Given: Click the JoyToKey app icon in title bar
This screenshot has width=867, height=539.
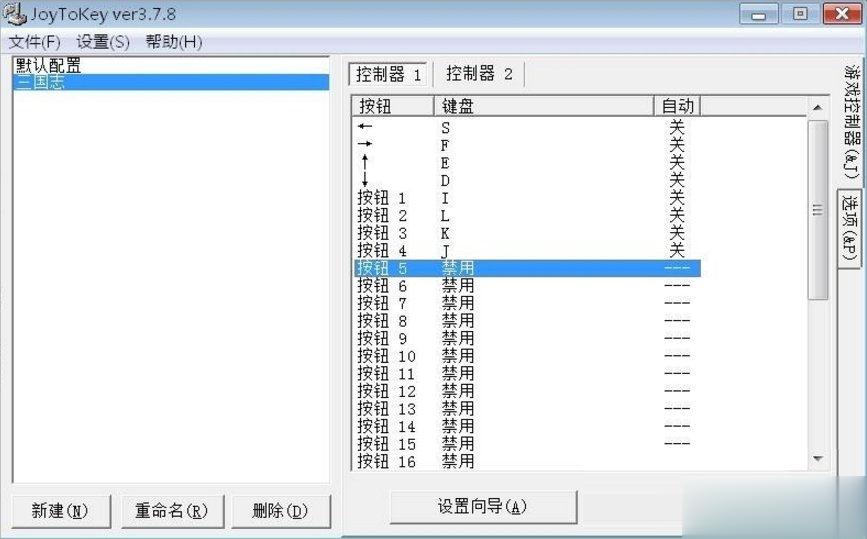Looking at the screenshot, I should pyautogui.click(x=14, y=13).
